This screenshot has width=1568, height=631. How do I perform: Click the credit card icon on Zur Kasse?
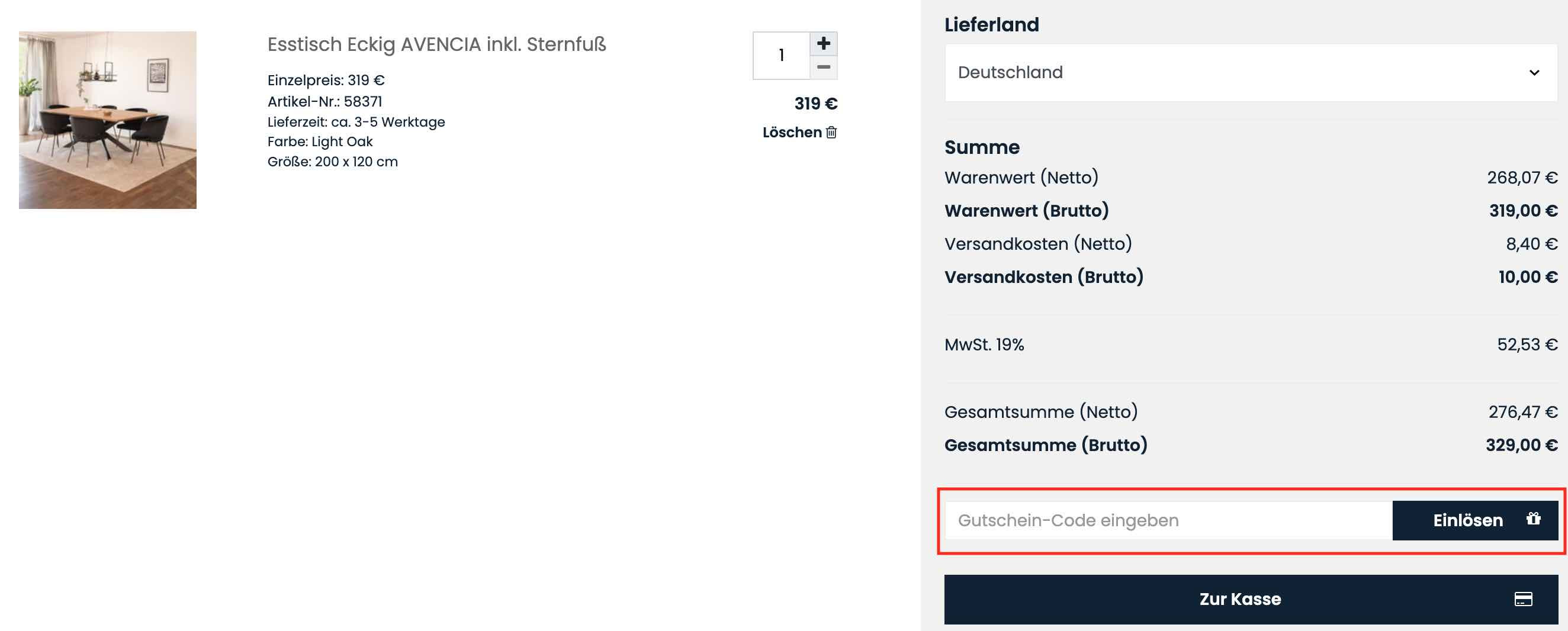pyautogui.click(x=1524, y=600)
